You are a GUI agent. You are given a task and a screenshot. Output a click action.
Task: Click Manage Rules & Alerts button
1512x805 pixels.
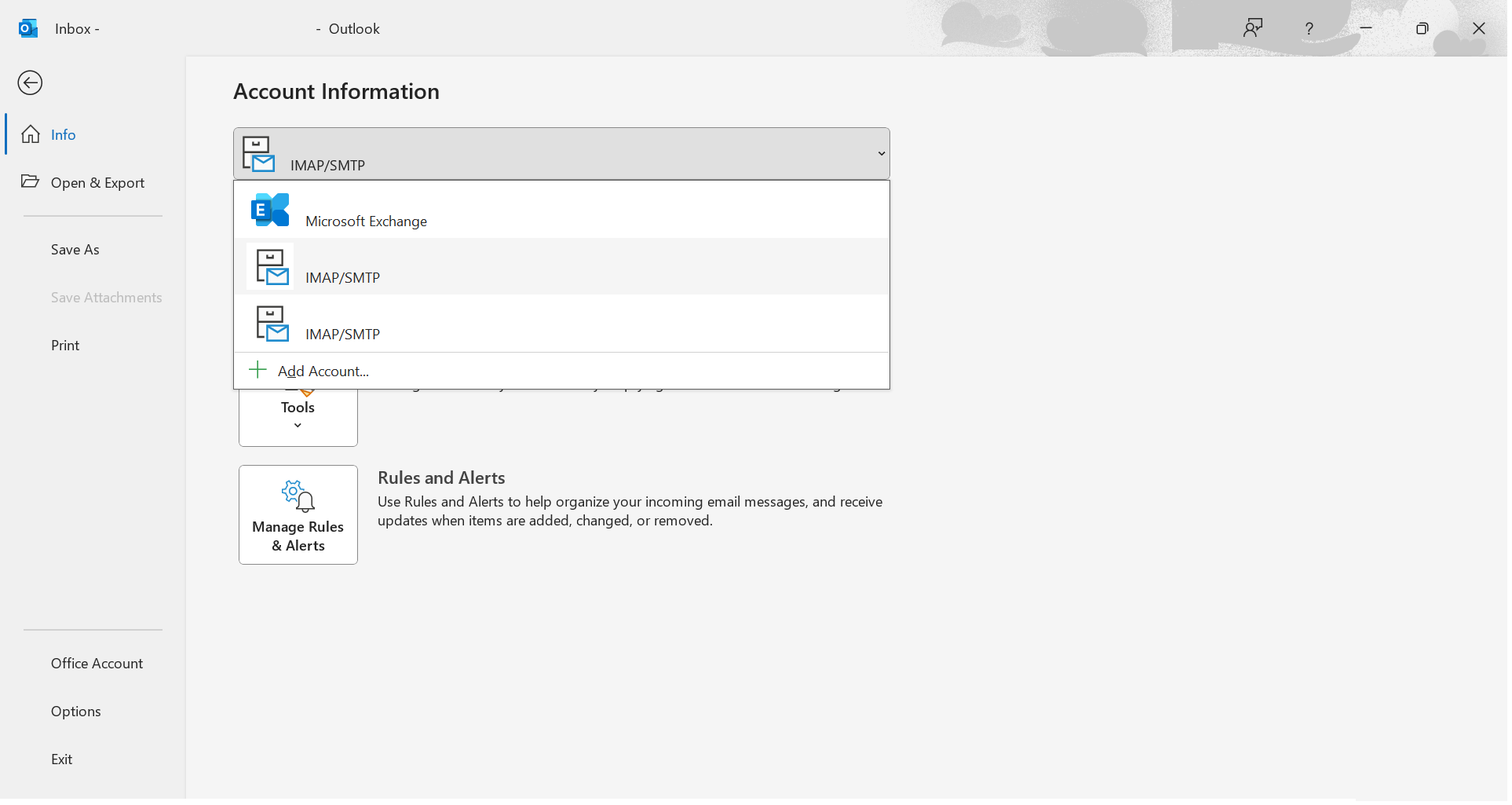coord(298,514)
